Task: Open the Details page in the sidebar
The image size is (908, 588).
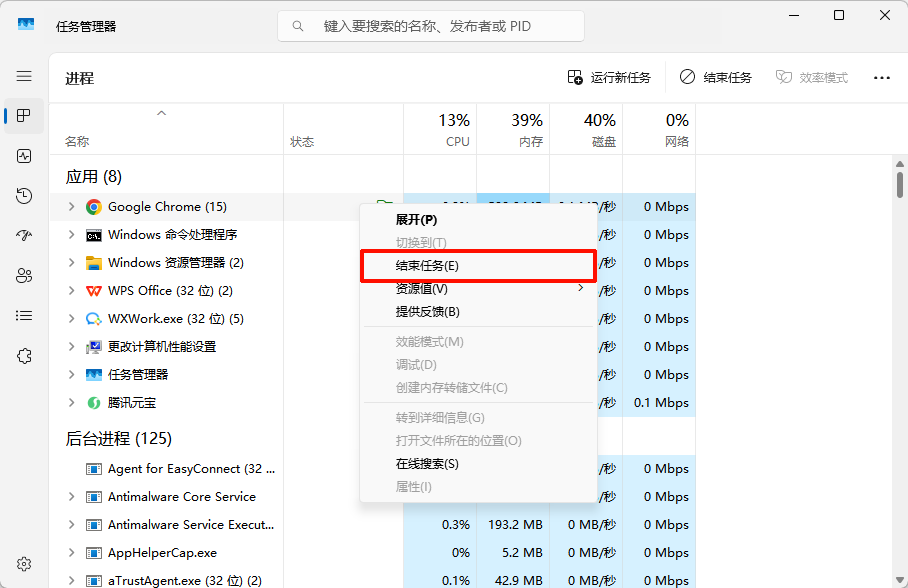Action: click(24, 316)
